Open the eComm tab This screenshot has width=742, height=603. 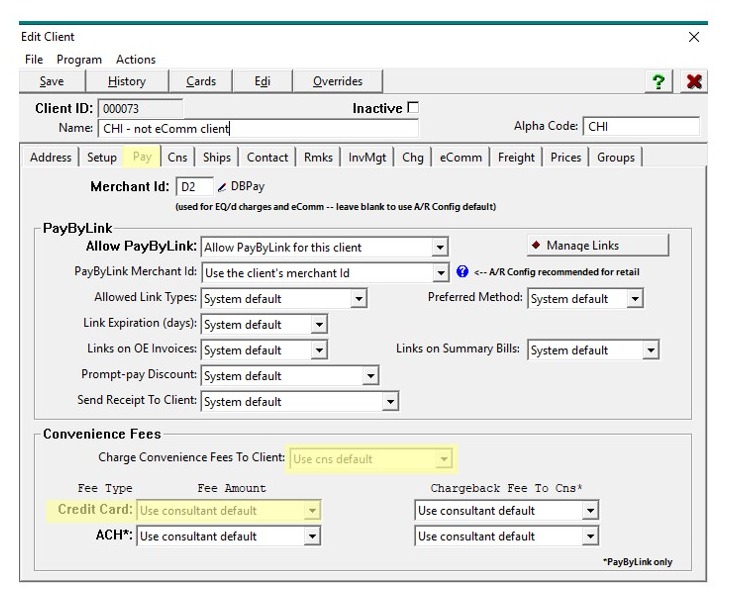coord(461,157)
